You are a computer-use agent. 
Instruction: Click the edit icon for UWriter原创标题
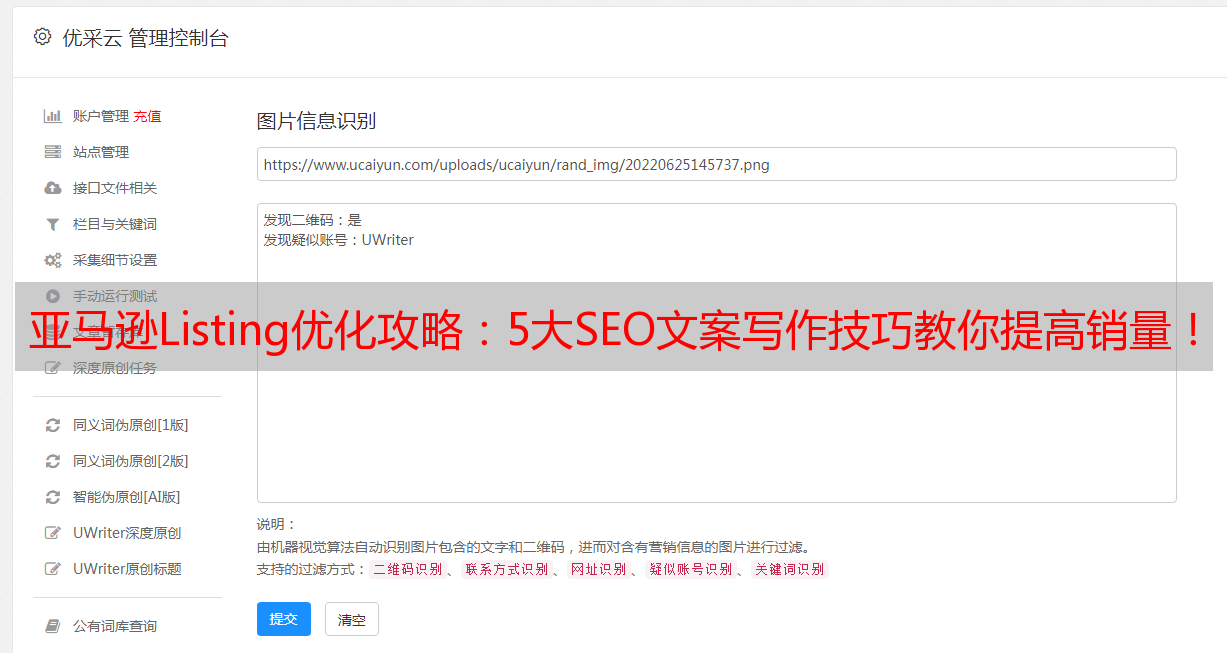53,569
